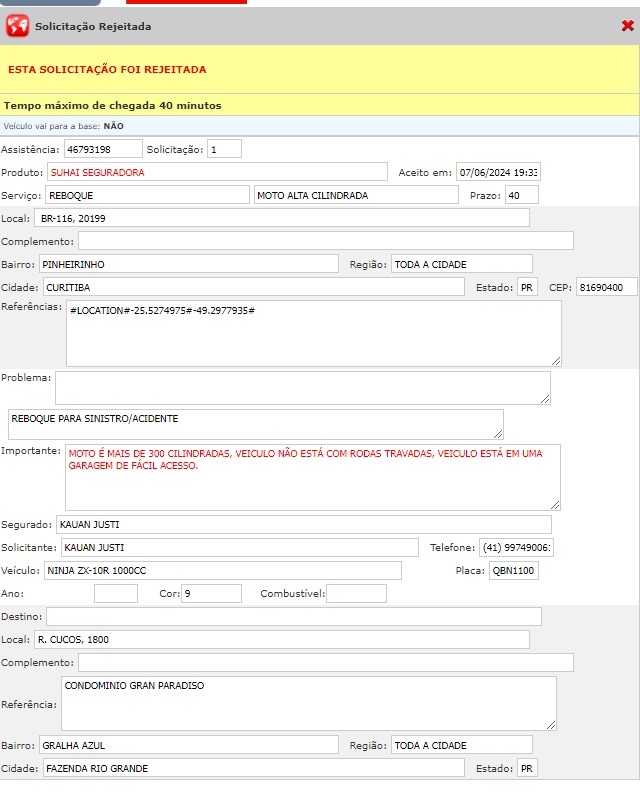Click the Prazo field showing 40
The width and height of the screenshot is (640, 807).
[521, 195]
